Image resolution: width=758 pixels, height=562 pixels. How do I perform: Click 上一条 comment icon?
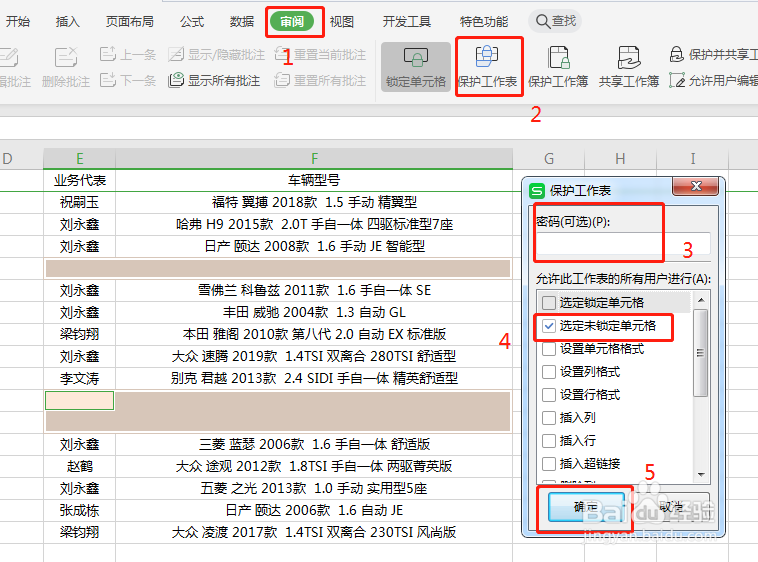[x=108, y=54]
